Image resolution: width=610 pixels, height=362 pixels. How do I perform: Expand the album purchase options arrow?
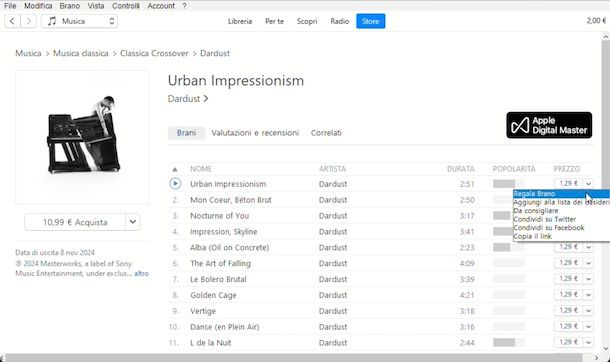click(133, 222)
